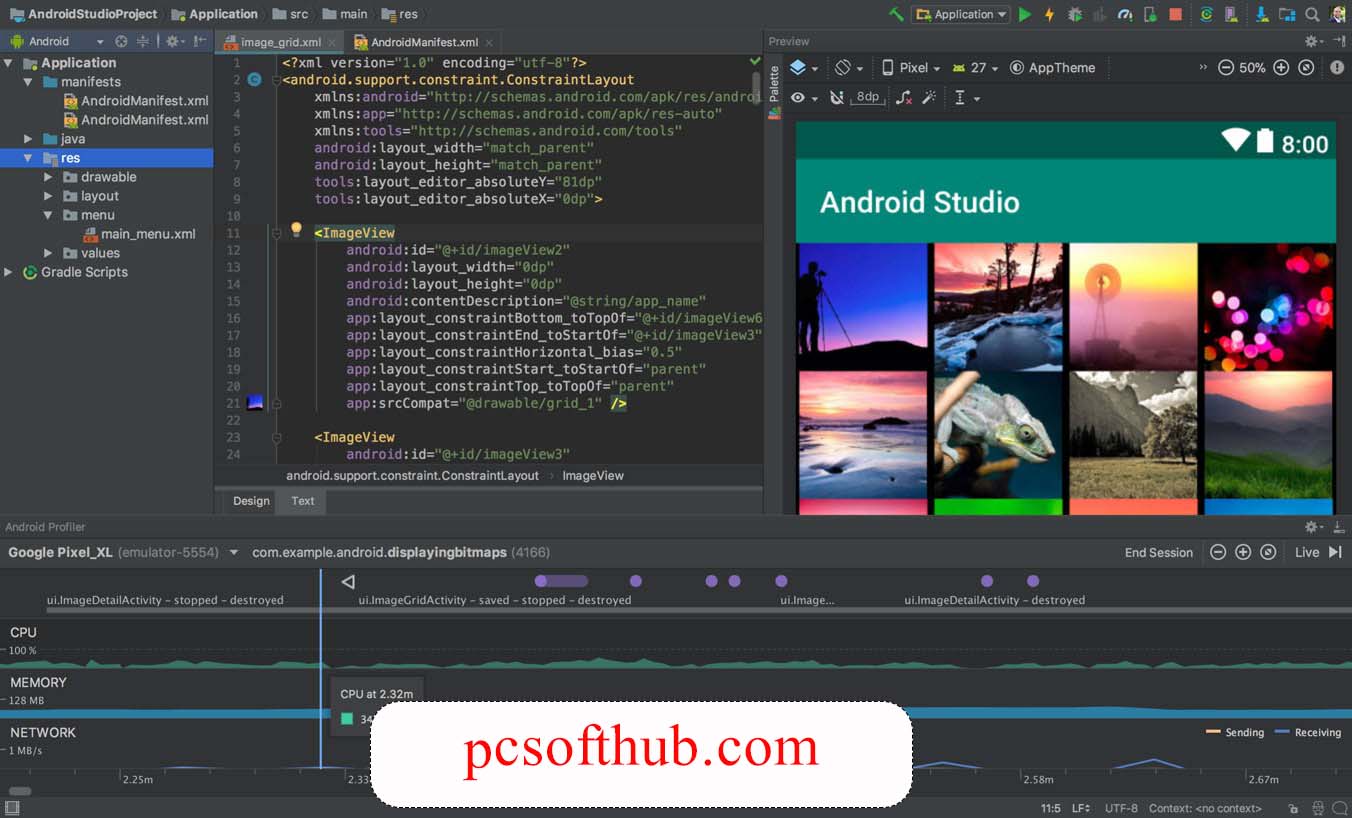
Task: Zoom in the preview with plus icon
Action: point(1281,67)
